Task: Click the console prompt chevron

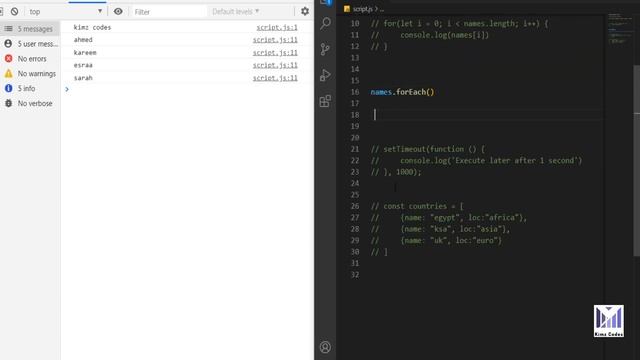Action: (67, 89)
